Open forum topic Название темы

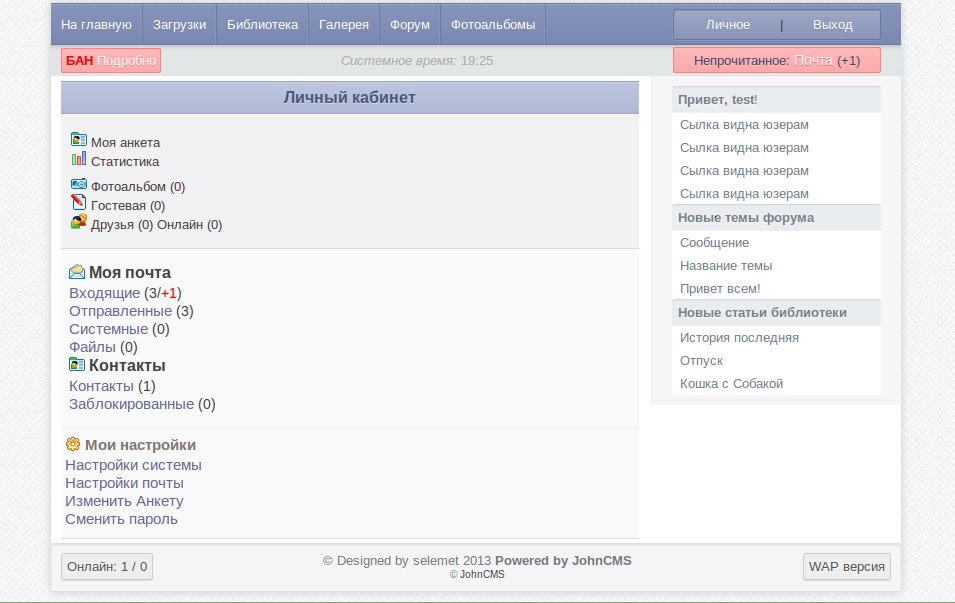coord(726,266)
